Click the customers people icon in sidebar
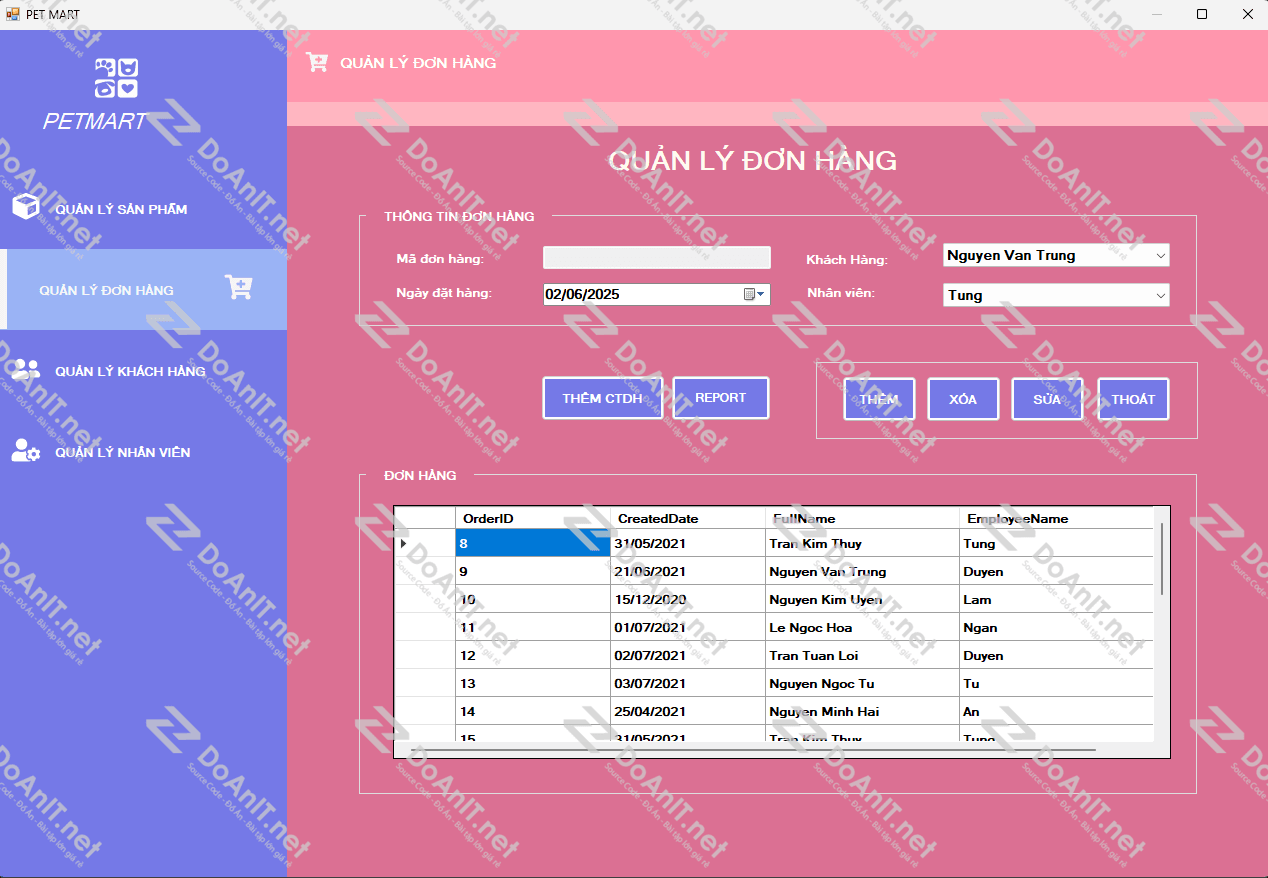Viewport: 1268px width, 878px height. tap(26, 370)
